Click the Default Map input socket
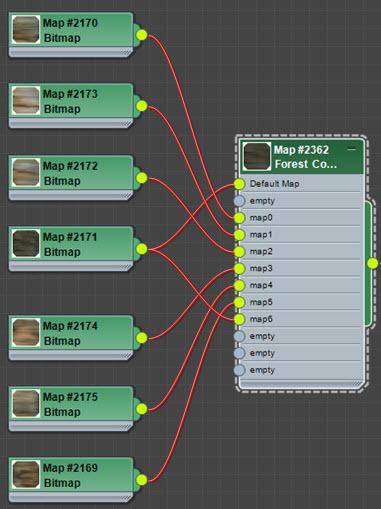 point(239,184)
